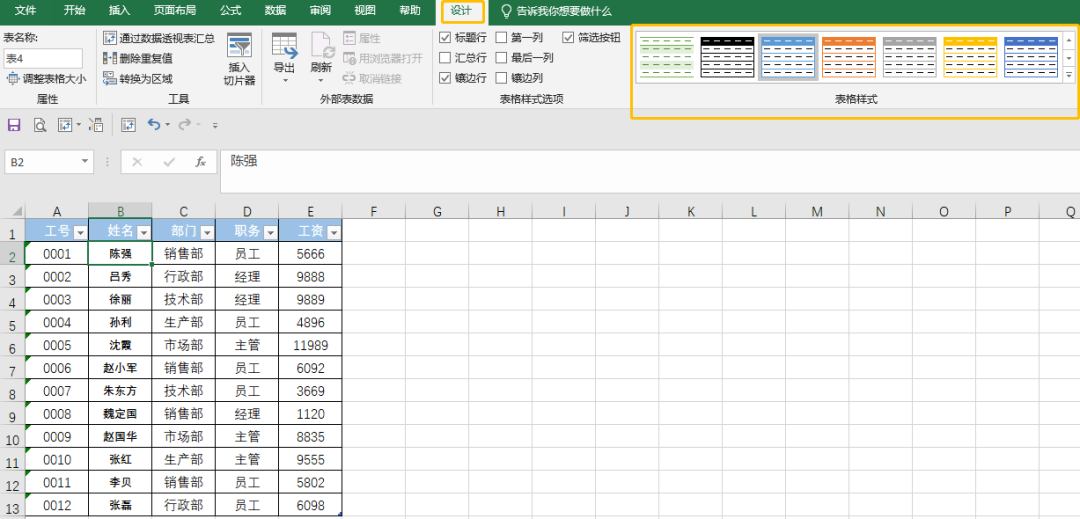Select cell with 工号 0012
The width and height of the screenshot is (1080, 519).
(57, 505)
